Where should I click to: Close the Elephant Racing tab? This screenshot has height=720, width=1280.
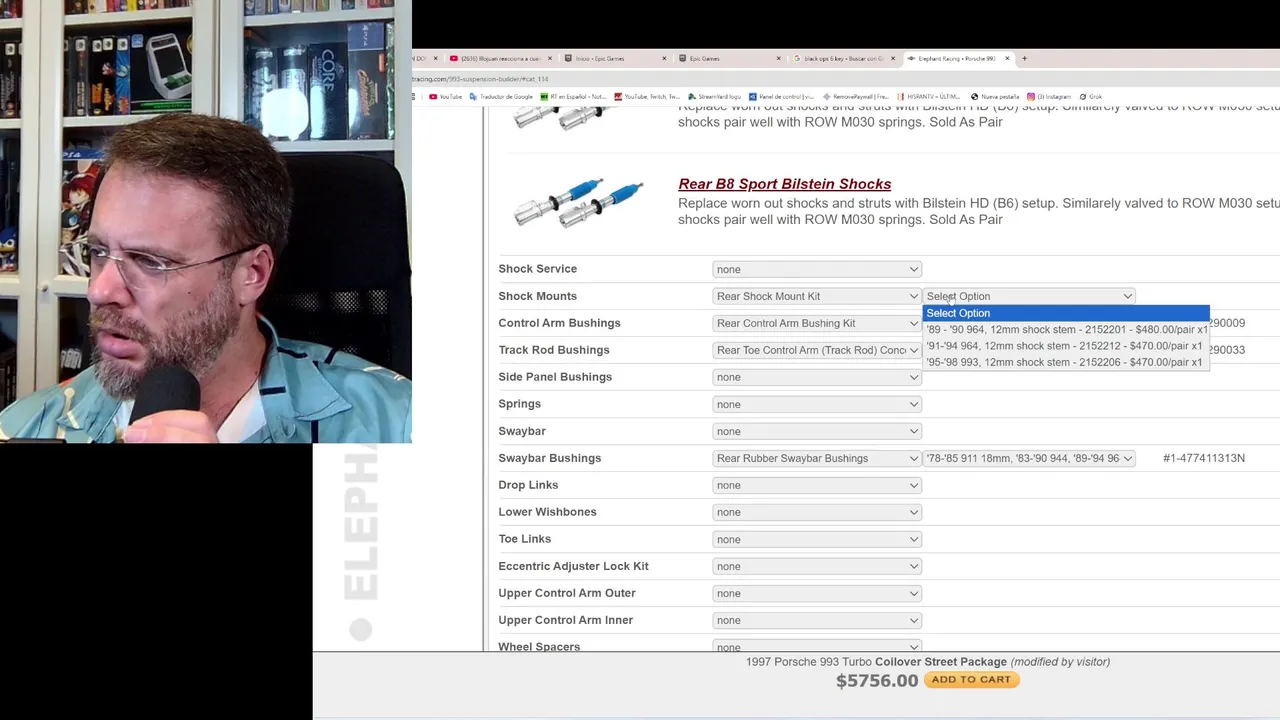[x=1007, y=58]
